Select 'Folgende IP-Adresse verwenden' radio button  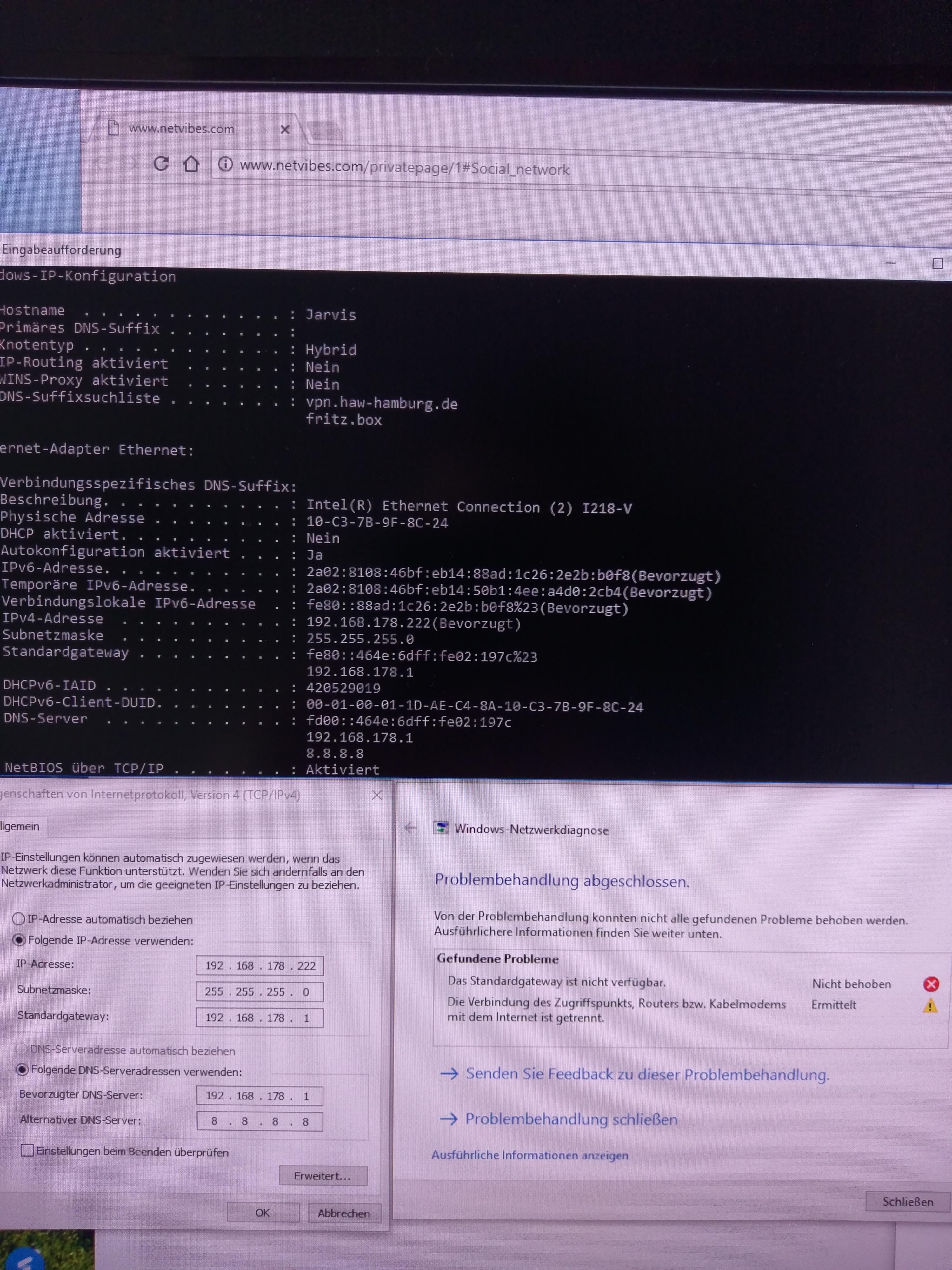coord(19,940)
